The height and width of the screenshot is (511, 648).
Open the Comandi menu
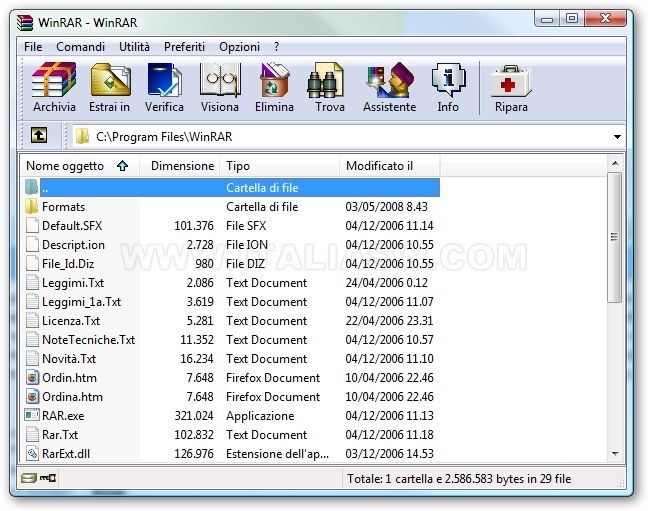click(81, 47)
